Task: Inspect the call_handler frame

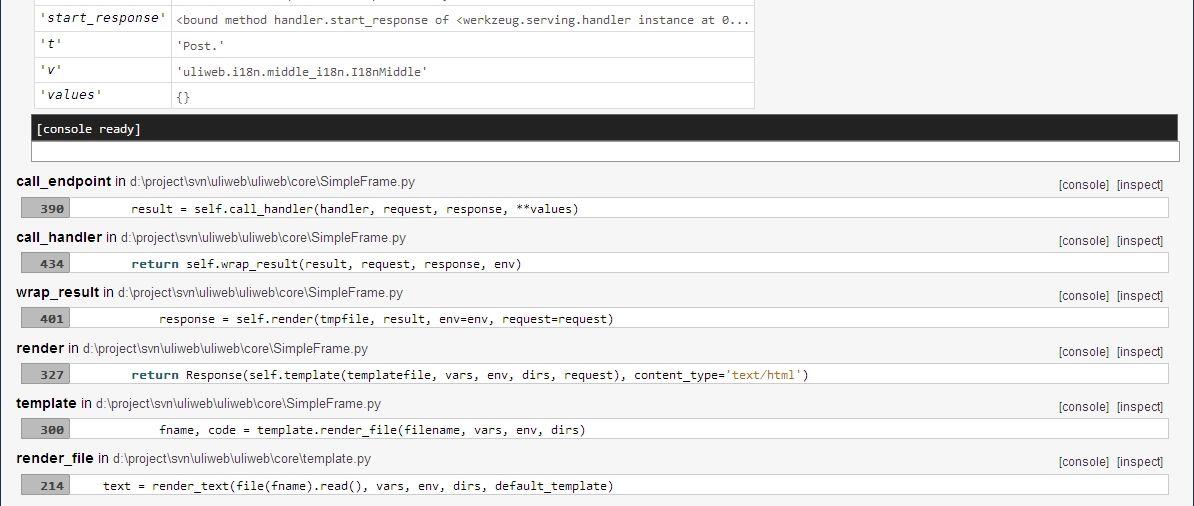Action: click(x=1139, y=241)
